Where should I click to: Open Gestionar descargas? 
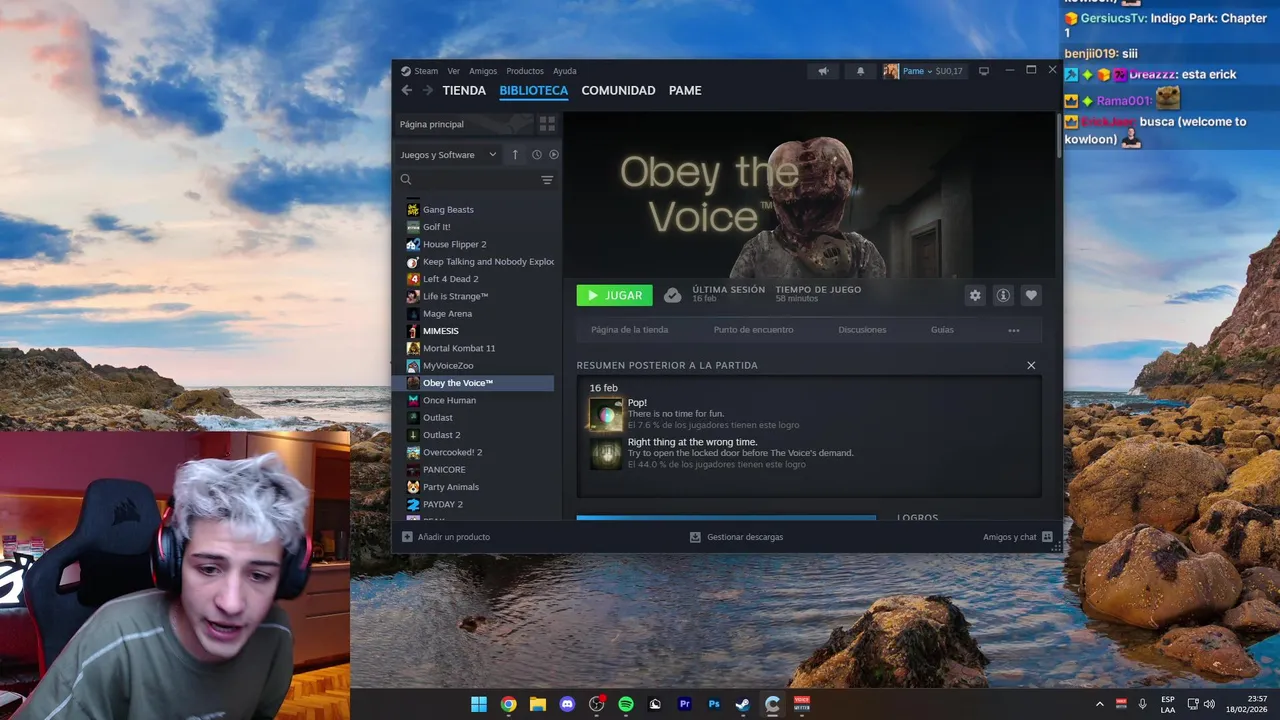click(737, 537)
